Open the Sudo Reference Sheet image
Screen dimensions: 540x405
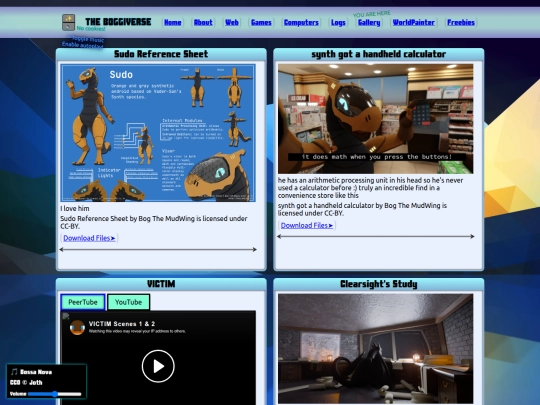[158, 133]
